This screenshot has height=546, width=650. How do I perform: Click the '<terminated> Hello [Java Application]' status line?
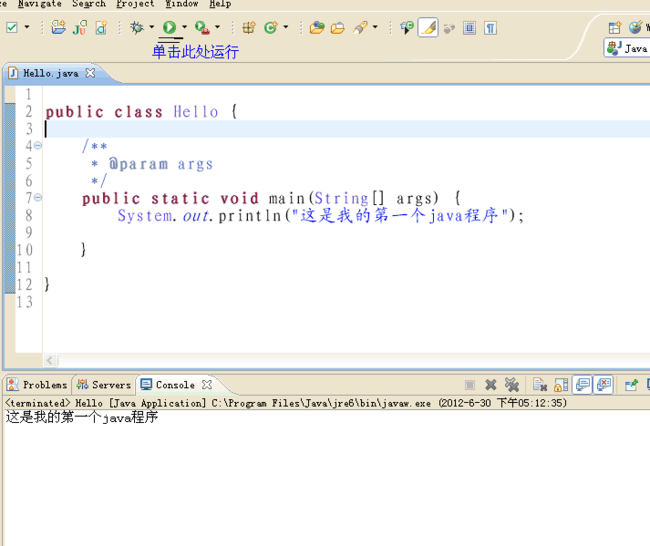pyautogui.click(x=286, y=403)
